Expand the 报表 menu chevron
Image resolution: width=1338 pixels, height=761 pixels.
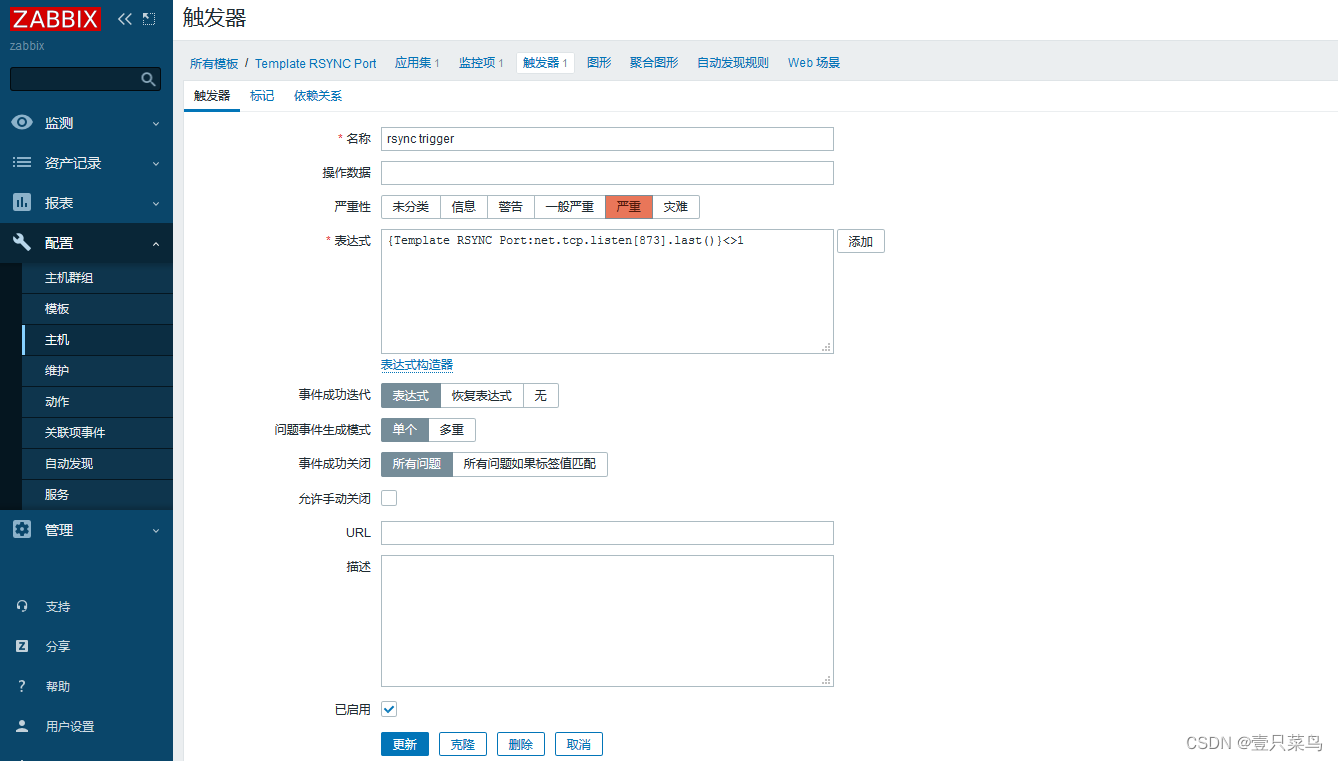[155, 203]
